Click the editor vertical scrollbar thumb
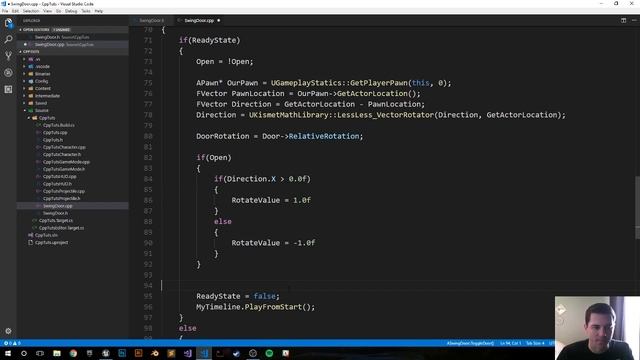This screenshot has height=360, width=640. pyautogui.click(x=637, y=207)
